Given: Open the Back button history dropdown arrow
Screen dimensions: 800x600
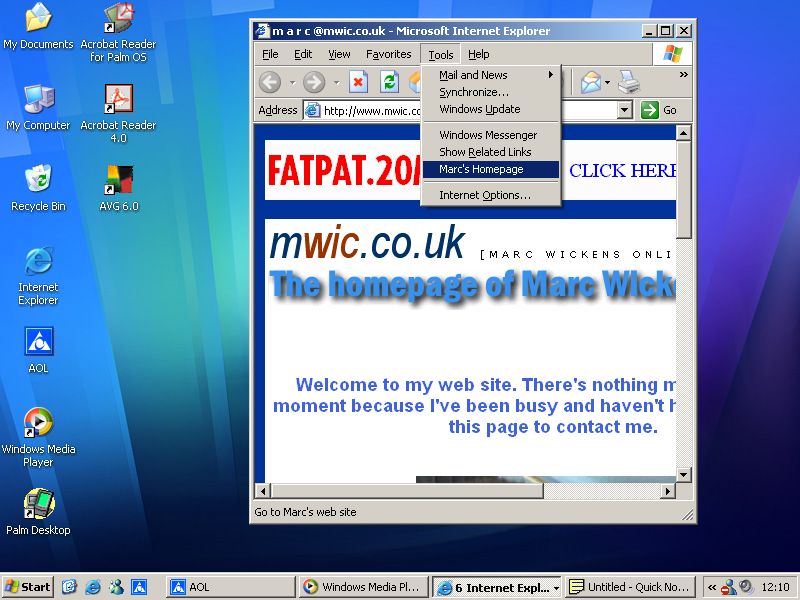Looking at the screenshot, I should (x=292, y=82).
